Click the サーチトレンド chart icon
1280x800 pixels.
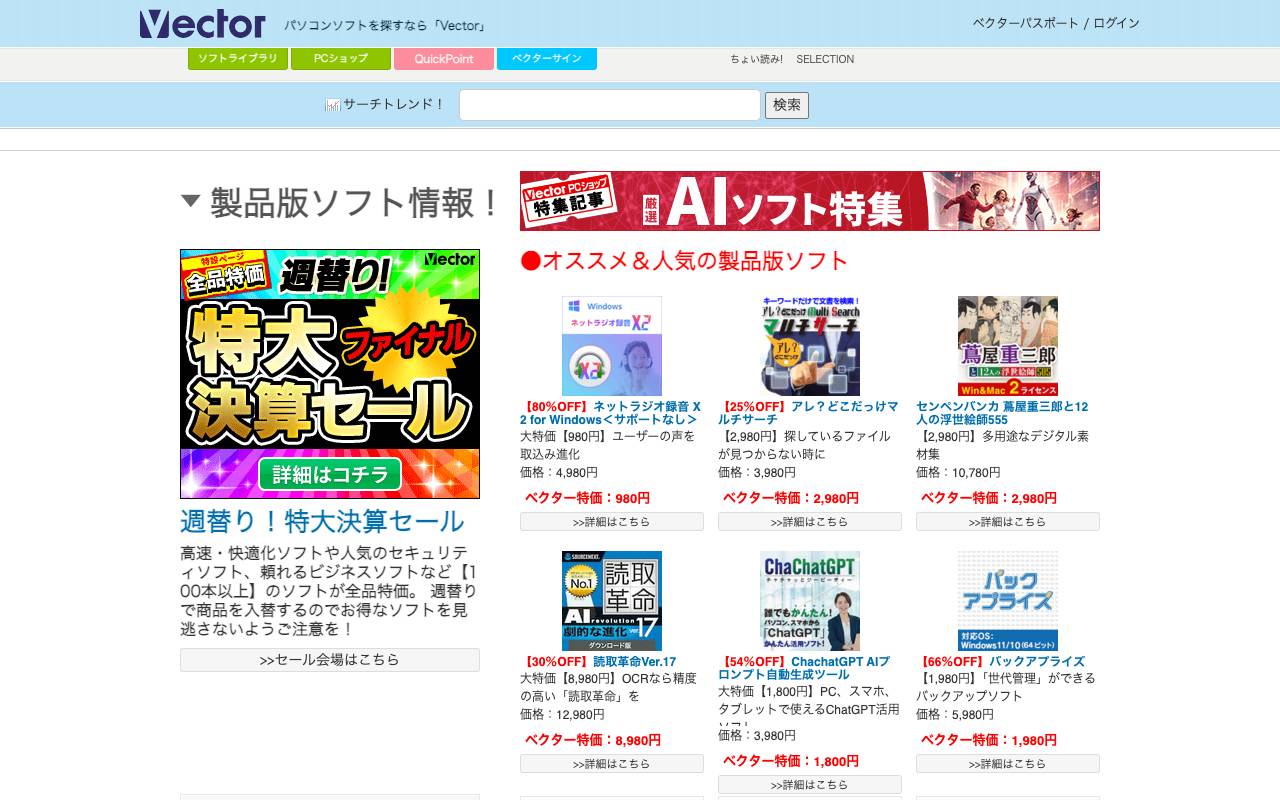coord(330,104)
